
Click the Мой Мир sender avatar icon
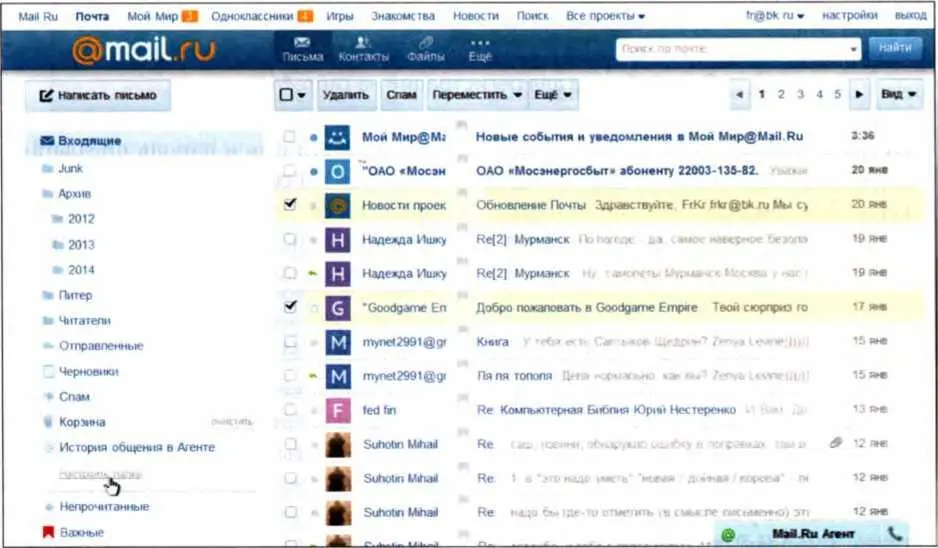coord(339,136)
